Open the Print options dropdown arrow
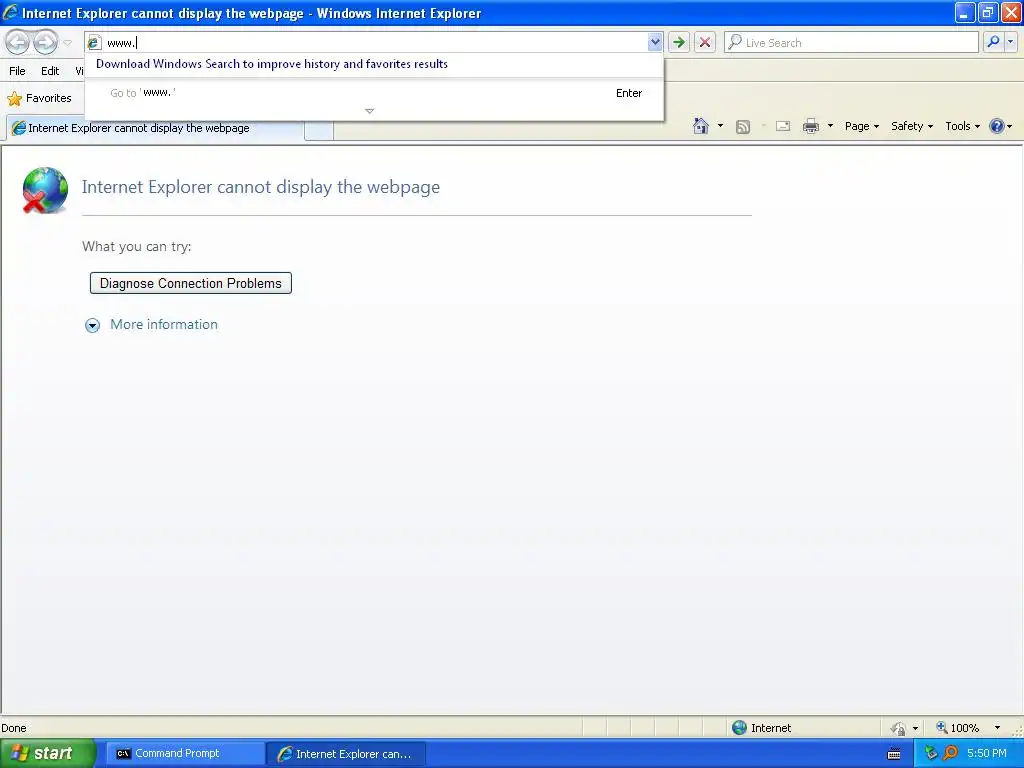The width and height of the screenshot is (1024, 768). [830, 126]
